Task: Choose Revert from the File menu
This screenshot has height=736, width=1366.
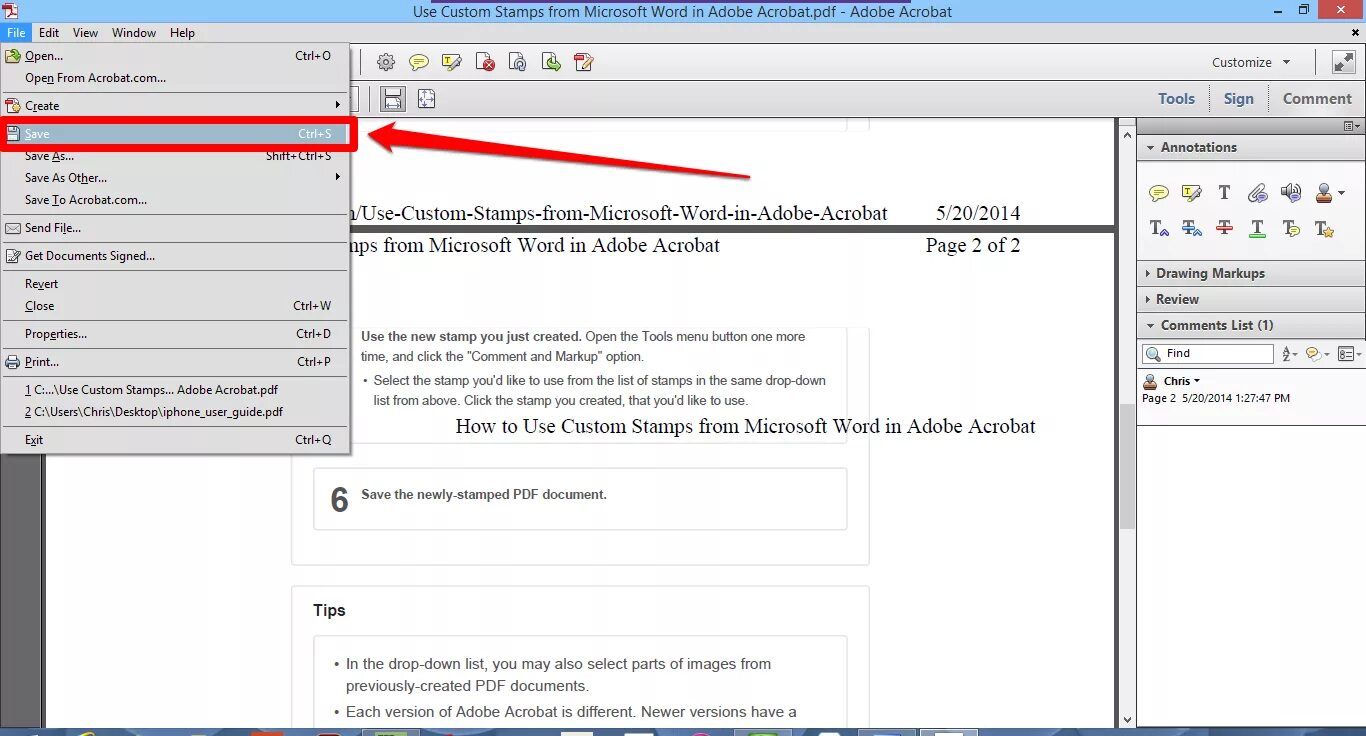Action: coord(175,284)
